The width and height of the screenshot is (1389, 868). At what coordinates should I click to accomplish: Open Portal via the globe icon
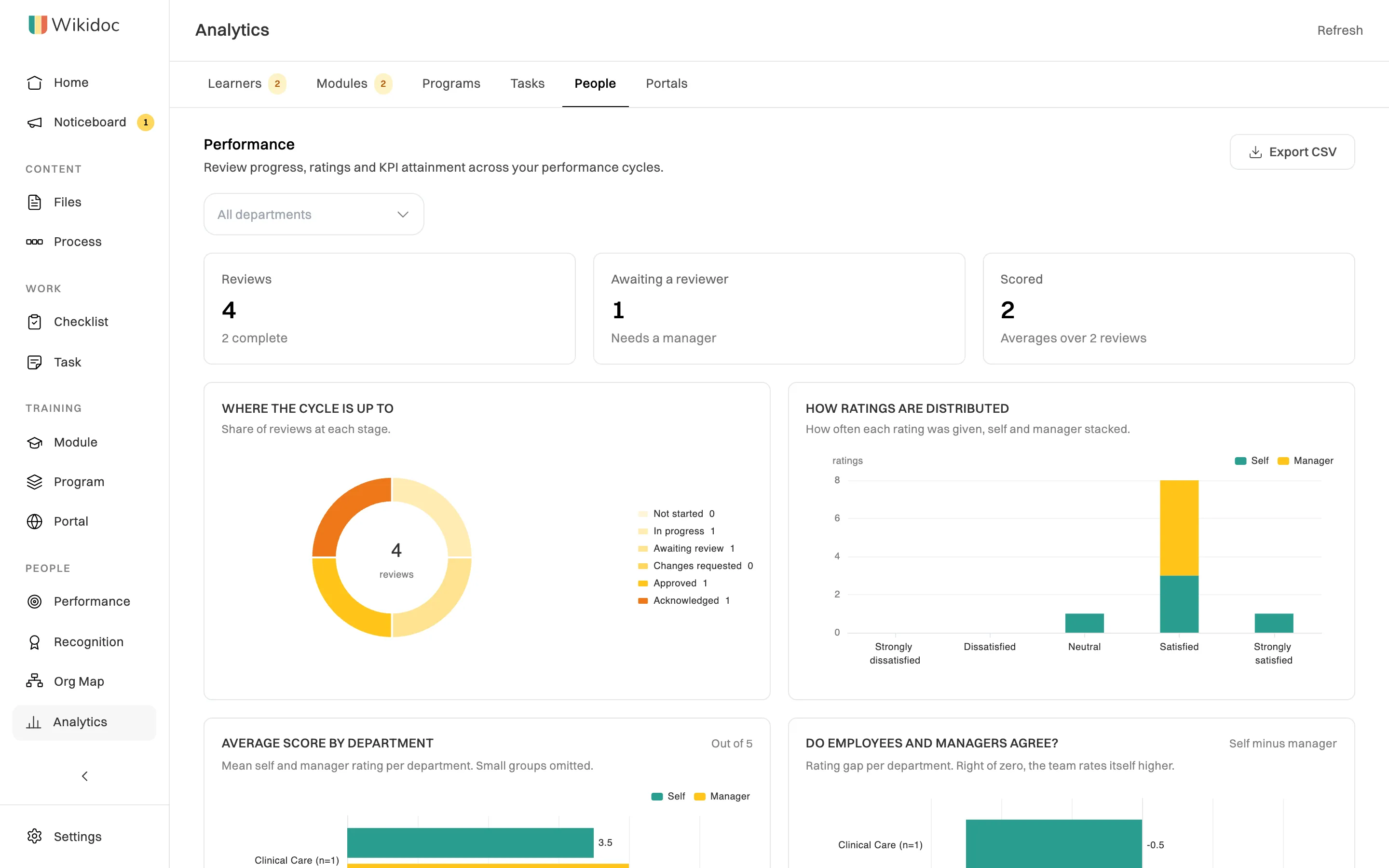tap(34, 521)
